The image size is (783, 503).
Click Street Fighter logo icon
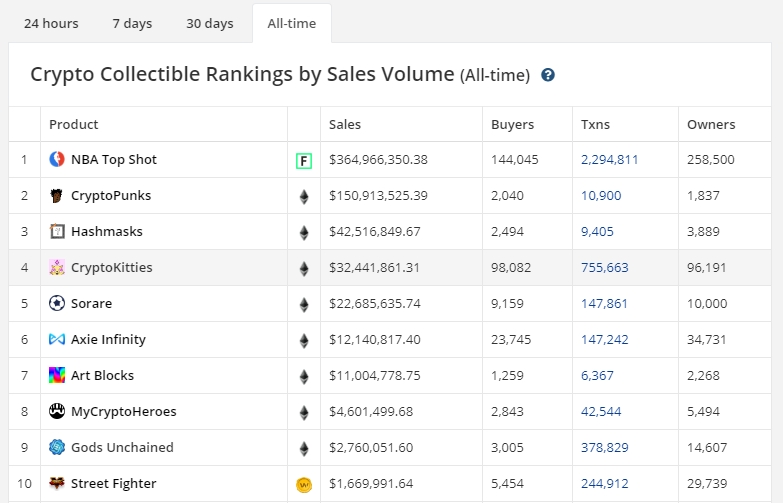pos(57,483)
